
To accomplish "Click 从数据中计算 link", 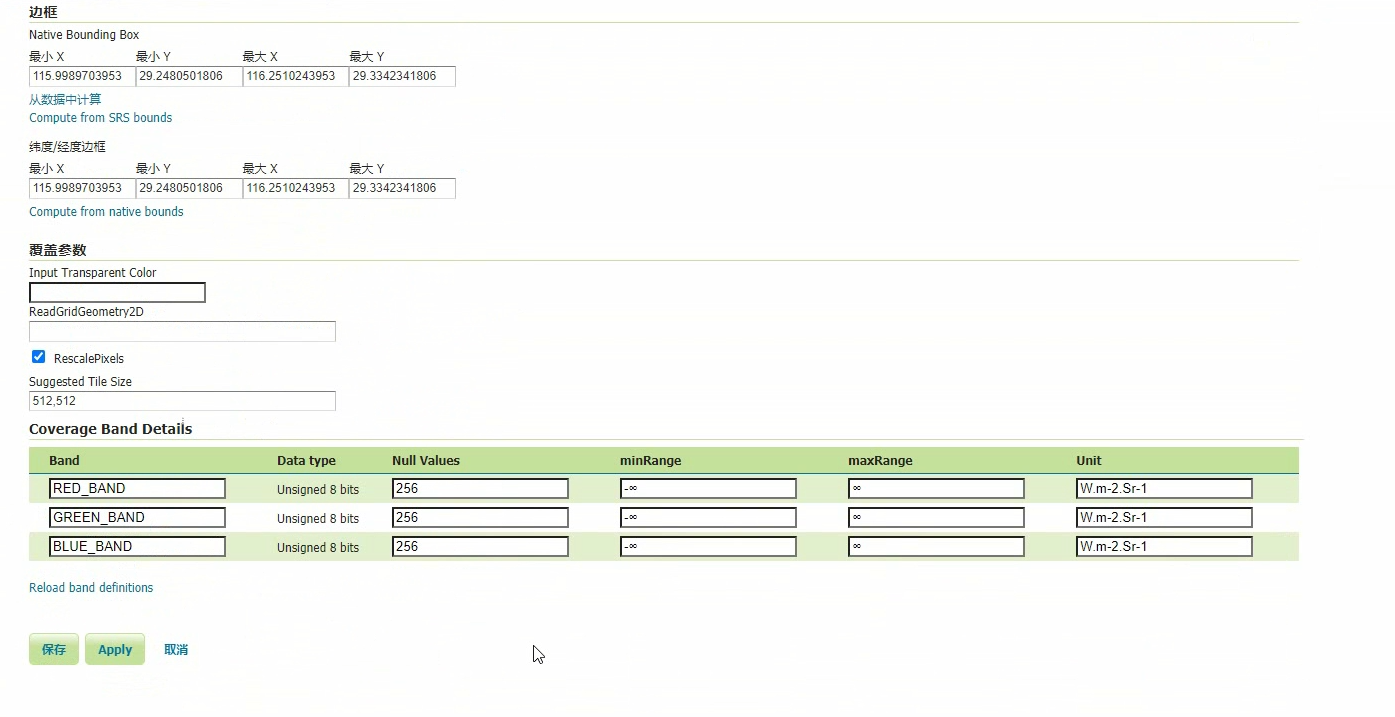I will [65, 99].
